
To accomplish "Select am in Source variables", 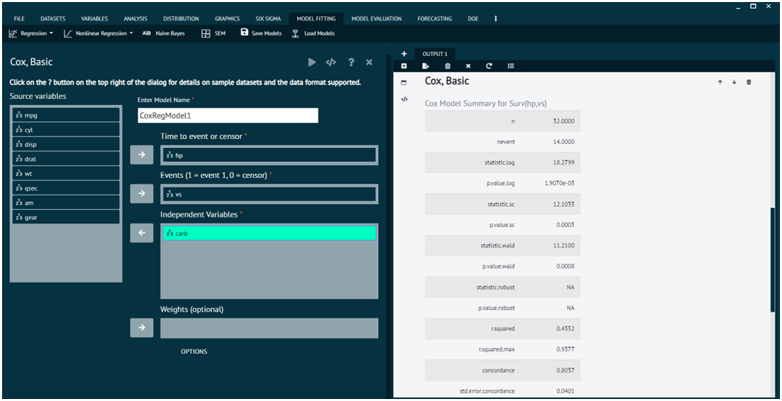I will pos(66,202).
